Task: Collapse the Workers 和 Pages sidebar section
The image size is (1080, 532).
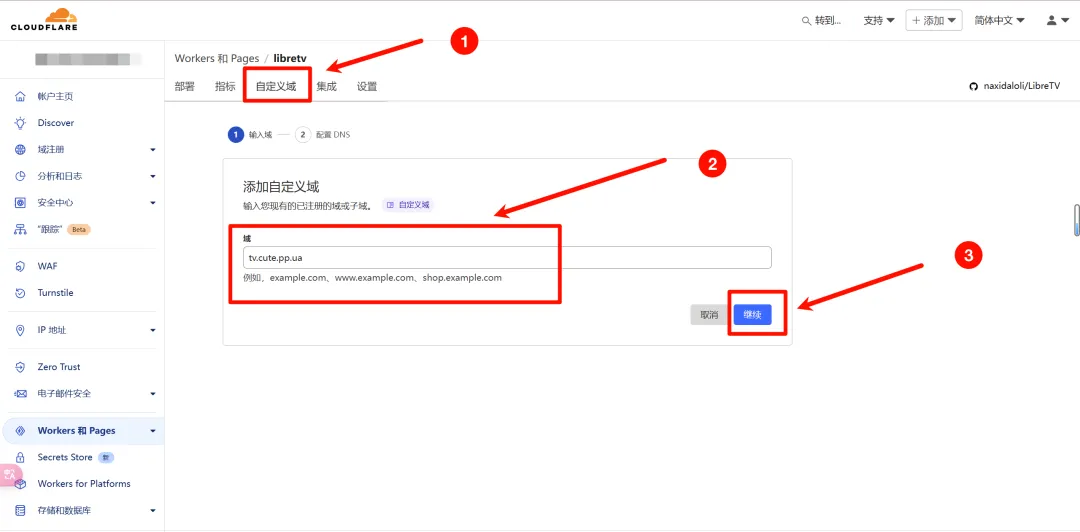Action: coord(153,431)
